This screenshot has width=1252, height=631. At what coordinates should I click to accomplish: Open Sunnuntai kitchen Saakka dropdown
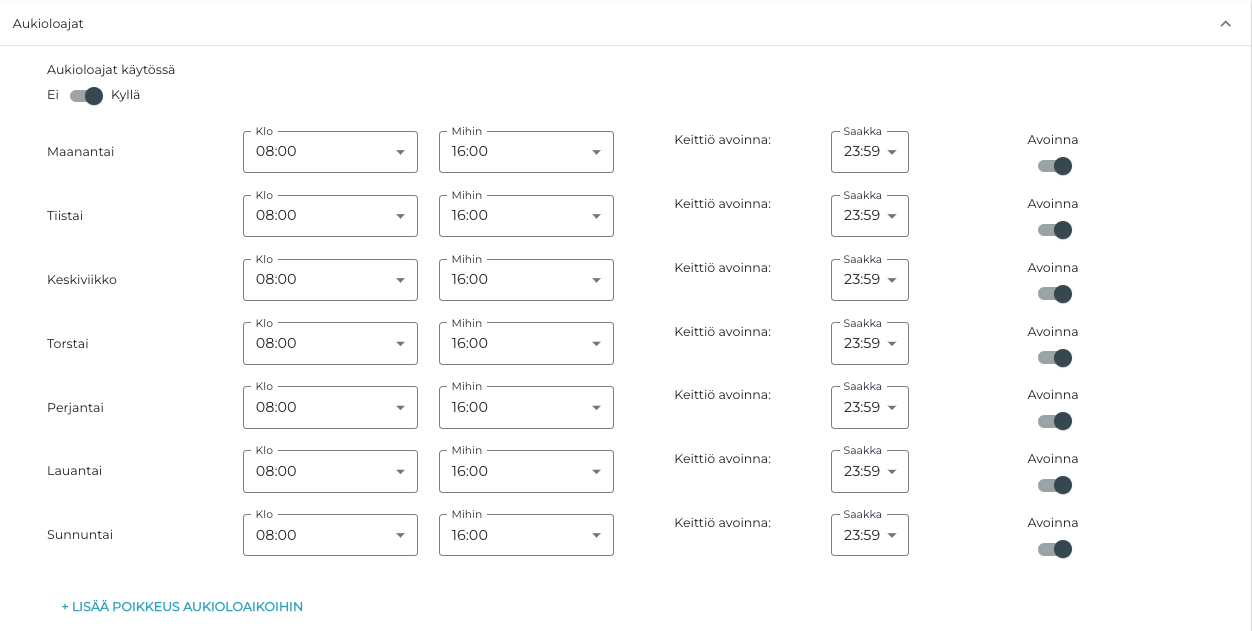(x=869, y=535)
